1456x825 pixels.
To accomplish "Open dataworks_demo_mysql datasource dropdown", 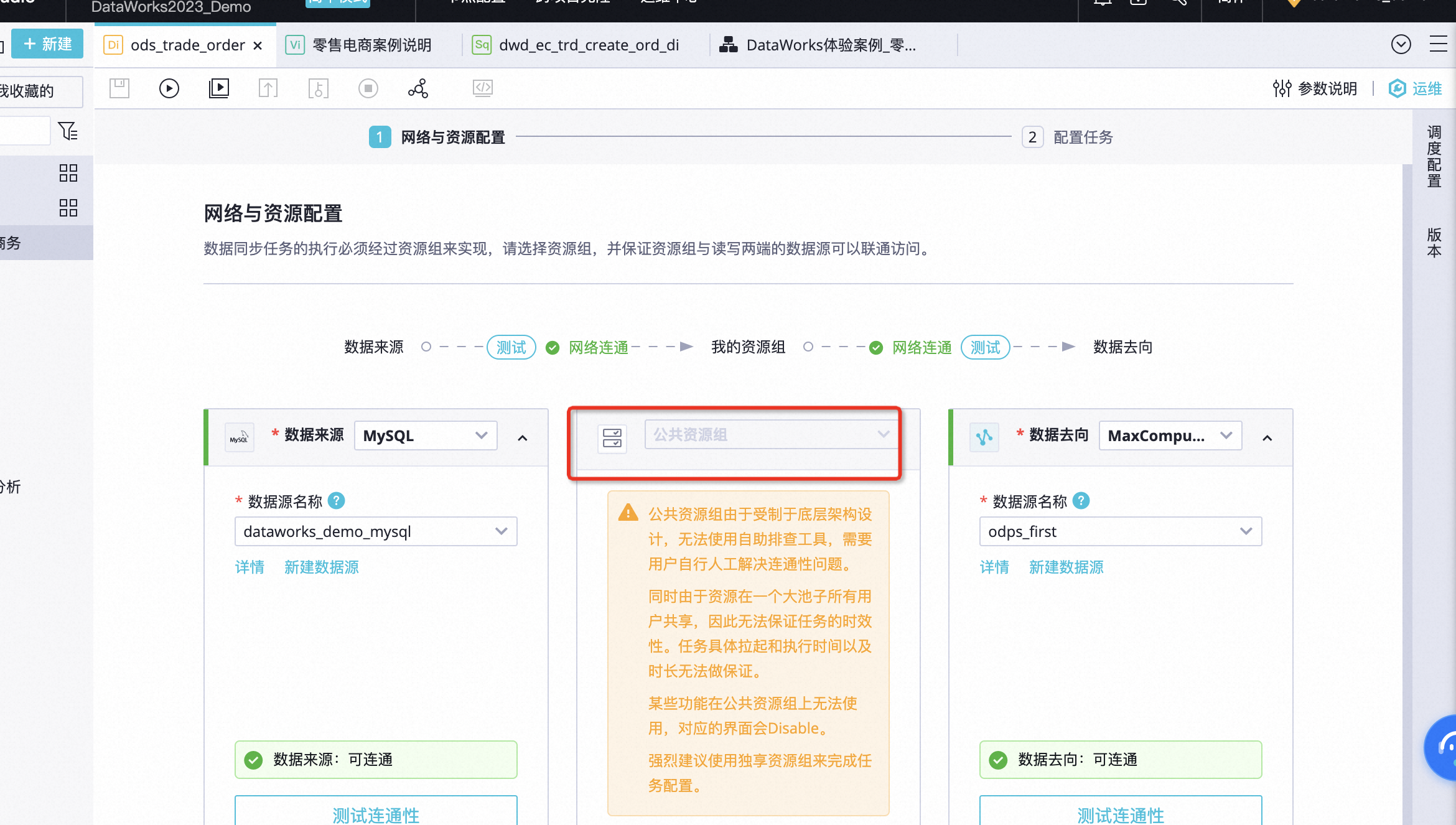I will click(375, 531).
